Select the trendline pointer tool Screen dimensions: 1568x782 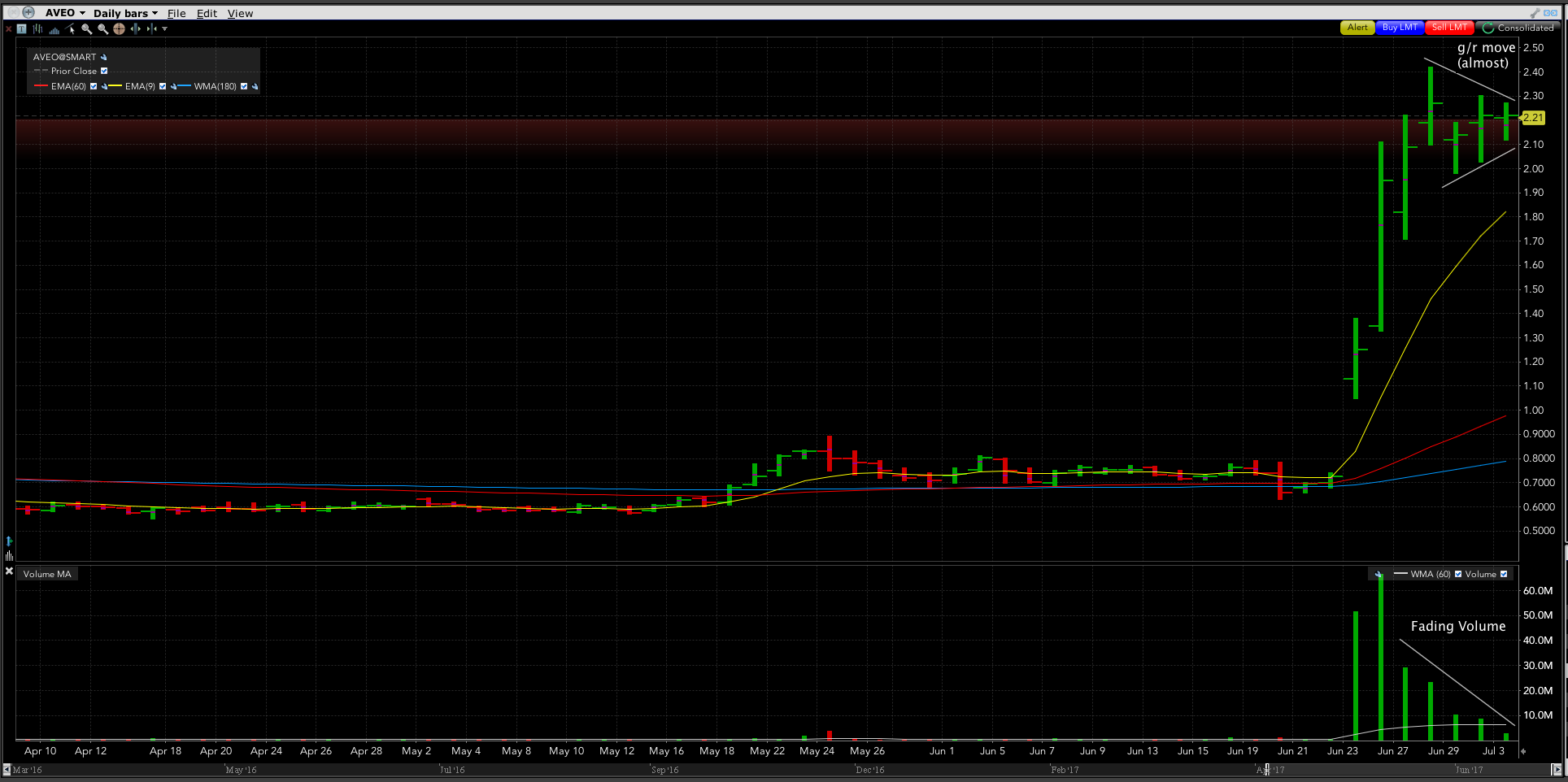point(71,28)
